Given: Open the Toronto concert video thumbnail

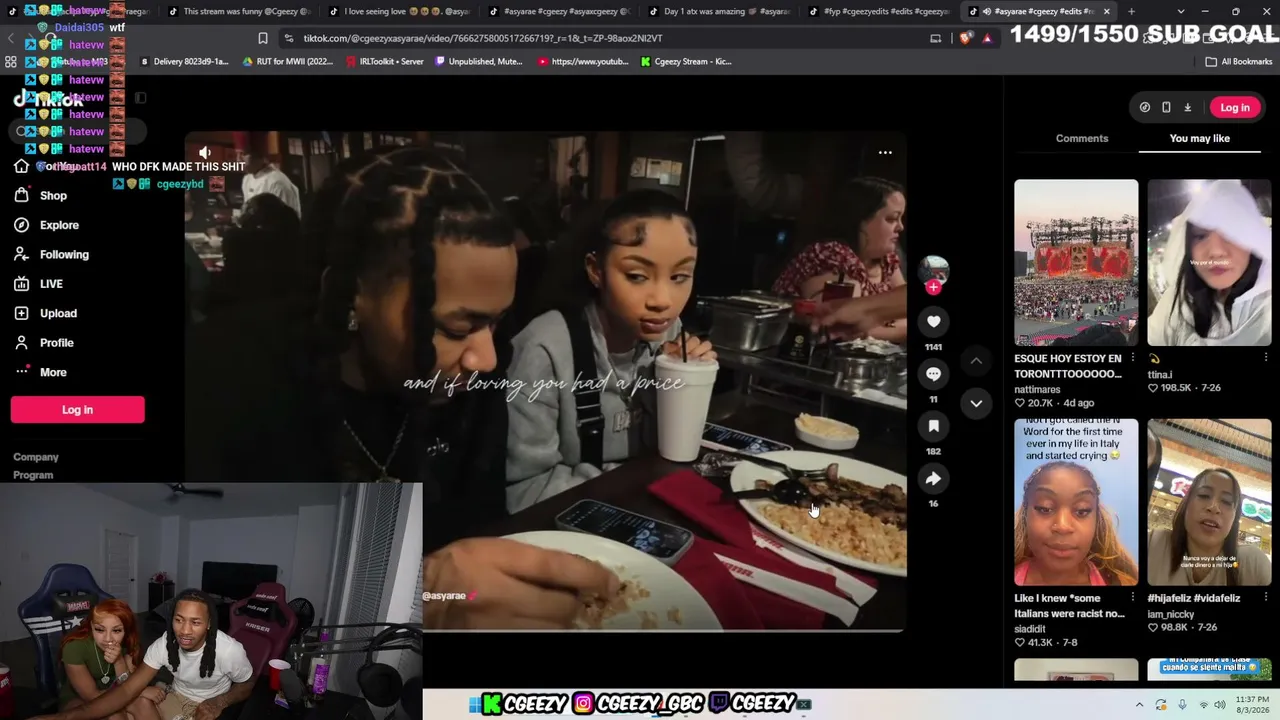Looking at the screenshot, I should pos(1076,263).
